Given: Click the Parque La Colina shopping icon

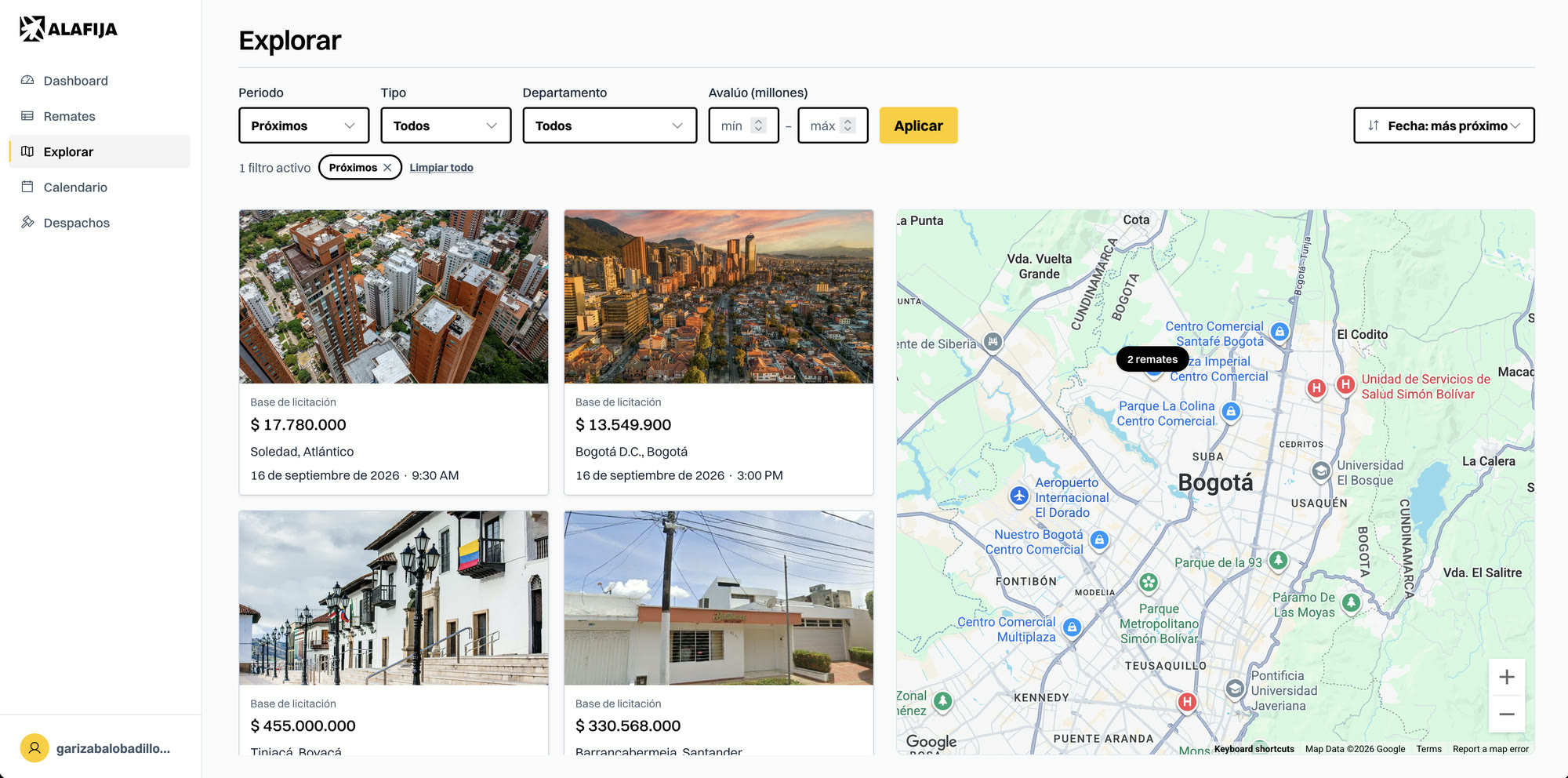Looking at the screenshot, I should tap(1231, 411).
